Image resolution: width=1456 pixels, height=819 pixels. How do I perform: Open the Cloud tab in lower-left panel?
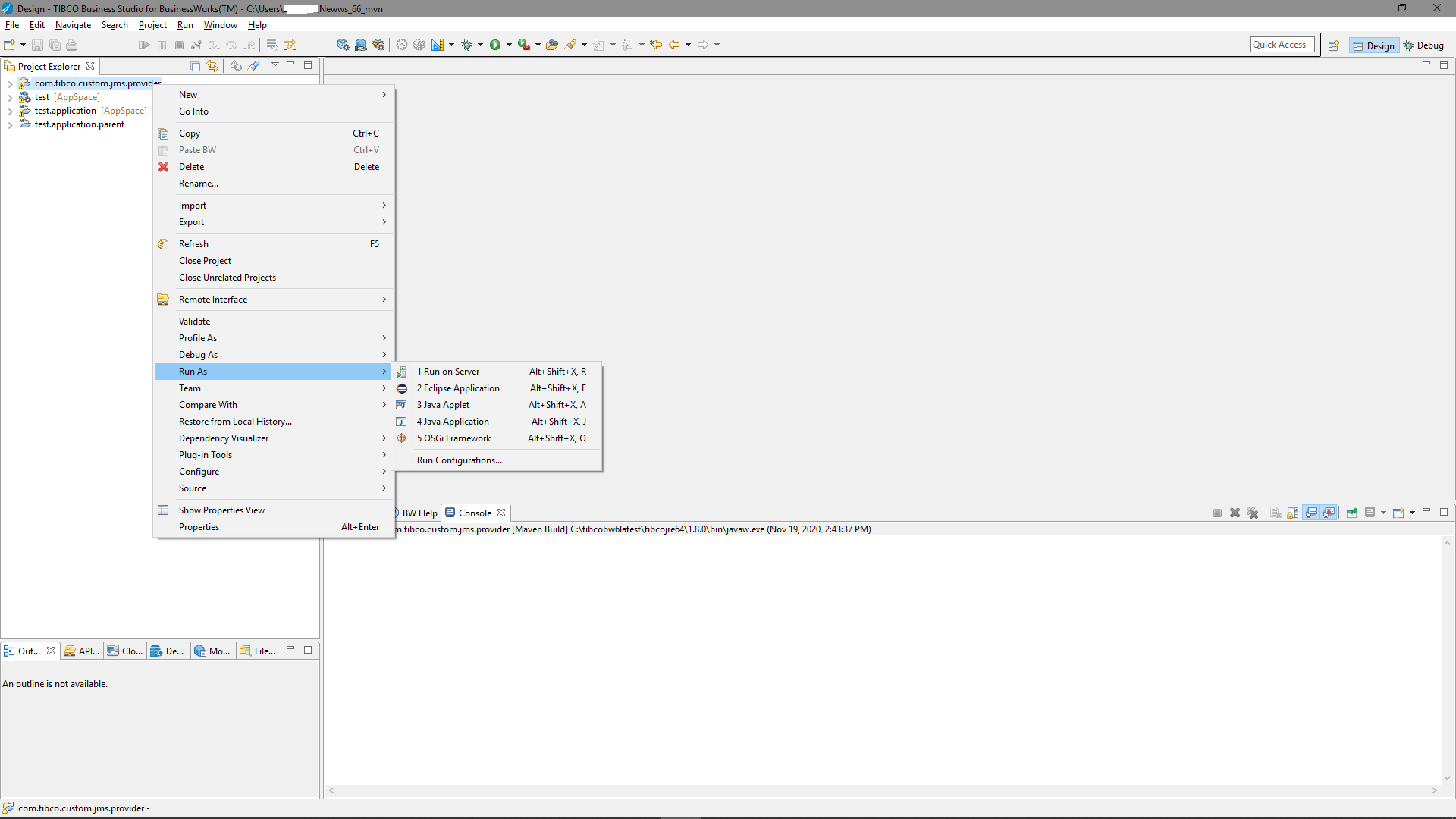point(125,651)
